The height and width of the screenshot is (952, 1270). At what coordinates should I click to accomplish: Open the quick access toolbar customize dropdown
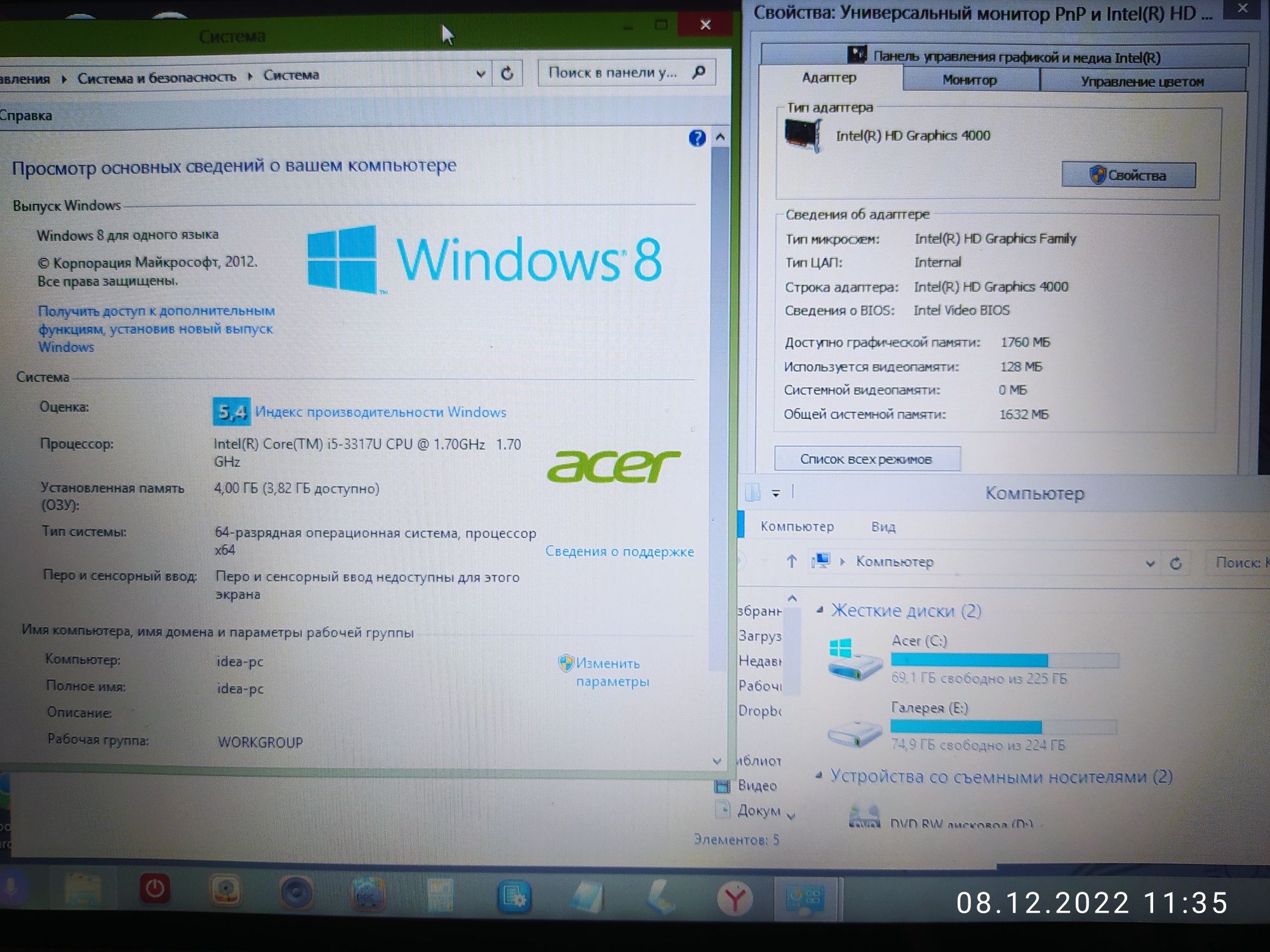point(775,493)
